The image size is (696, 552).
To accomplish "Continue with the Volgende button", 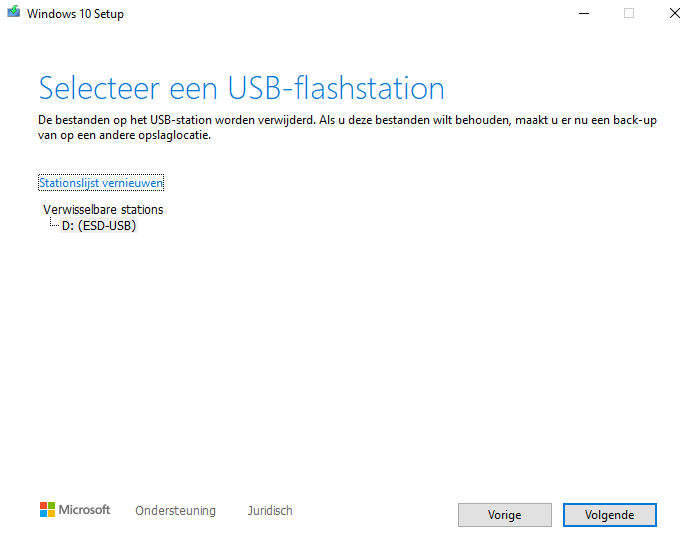I will pos(609,515).
